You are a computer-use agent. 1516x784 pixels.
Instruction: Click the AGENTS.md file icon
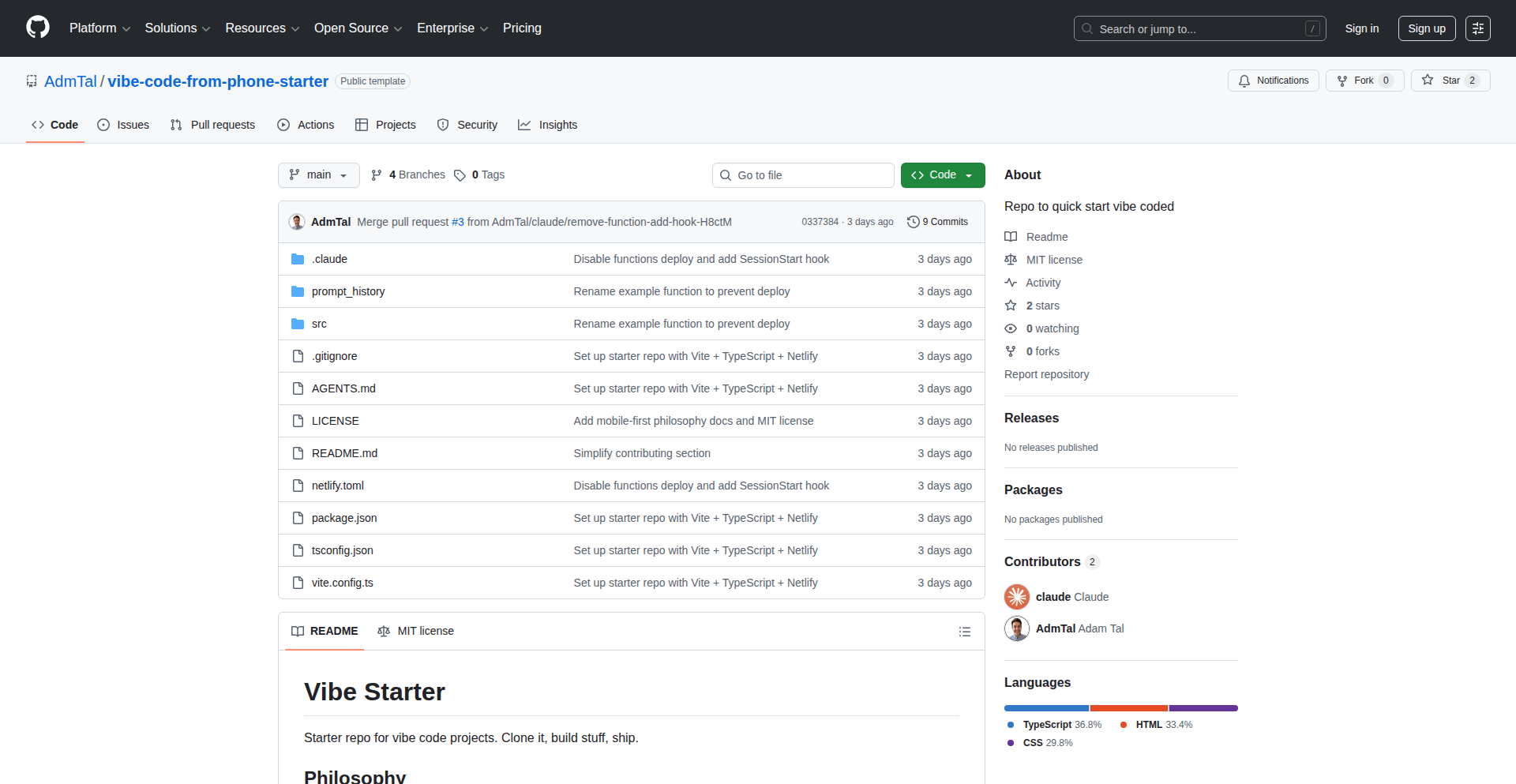pos(298,388)
